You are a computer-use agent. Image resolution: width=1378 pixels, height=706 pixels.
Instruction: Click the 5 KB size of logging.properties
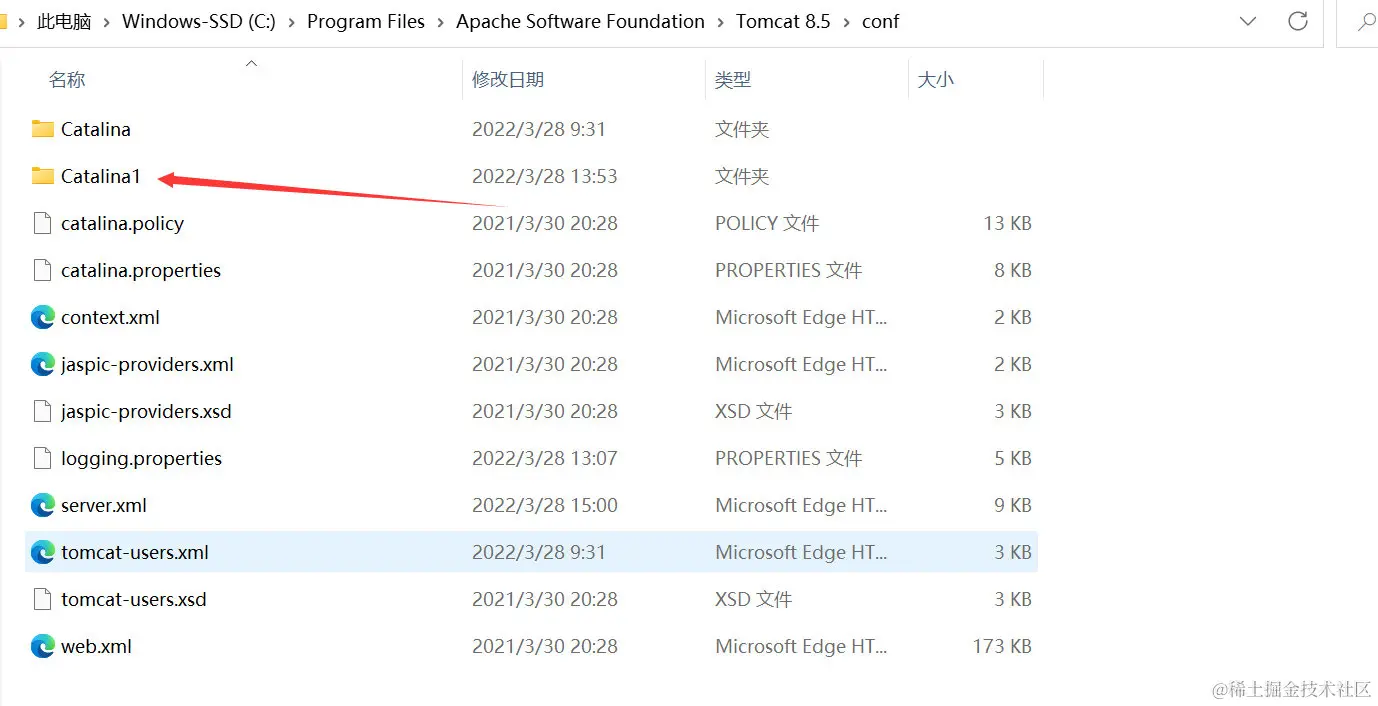coord(1013,458)
